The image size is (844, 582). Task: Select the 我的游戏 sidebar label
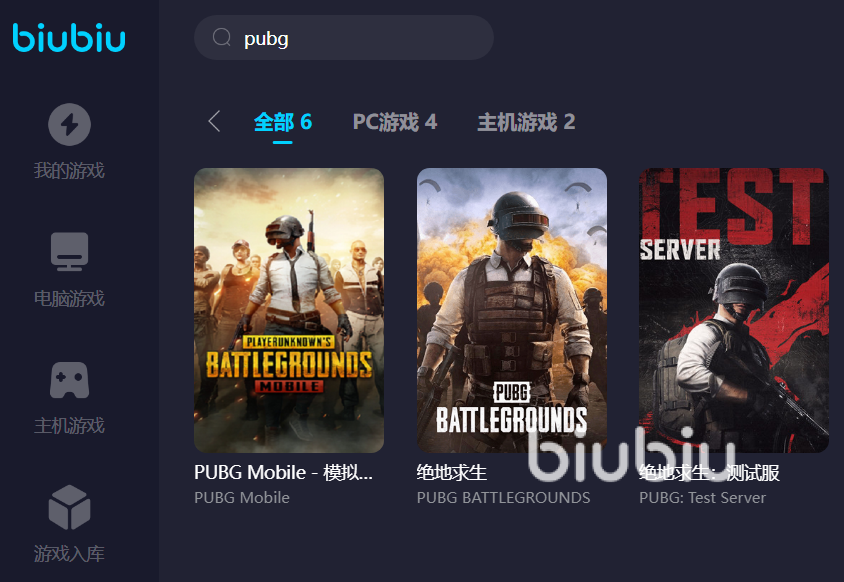pyautogui.click(x=69, y=171)
